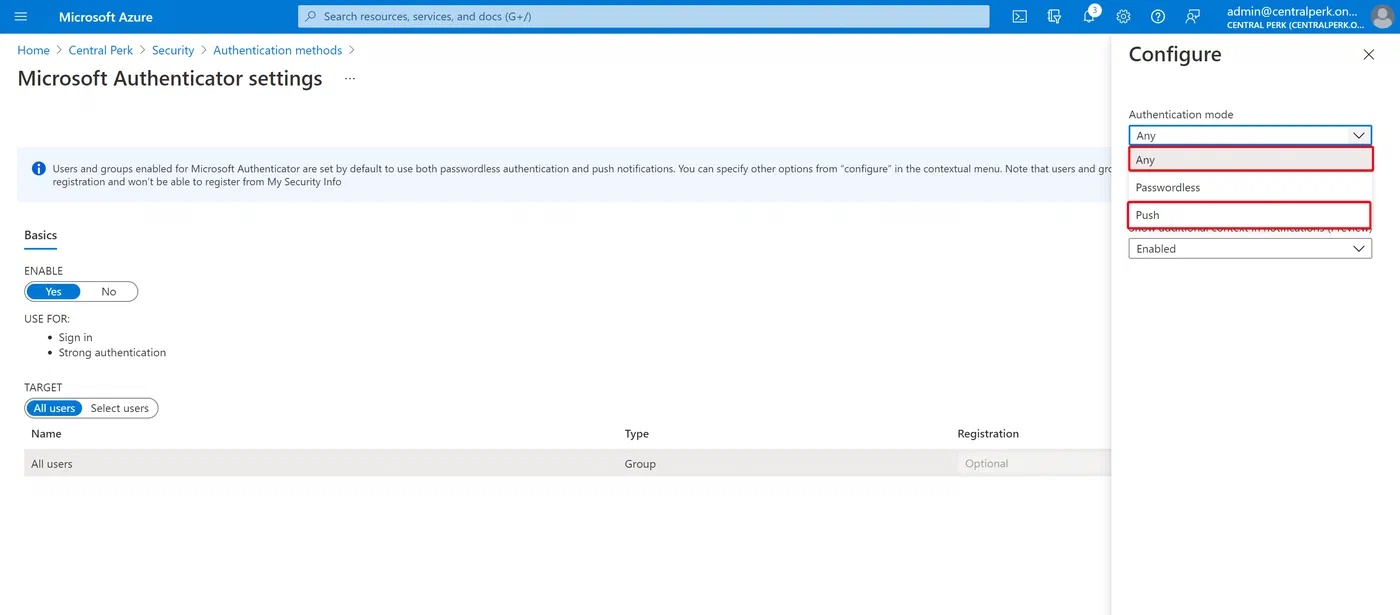The width and height of the screenshot is (1400, 615).
Task: Go to the Home breadcrumb
Action: pos(33,50)
